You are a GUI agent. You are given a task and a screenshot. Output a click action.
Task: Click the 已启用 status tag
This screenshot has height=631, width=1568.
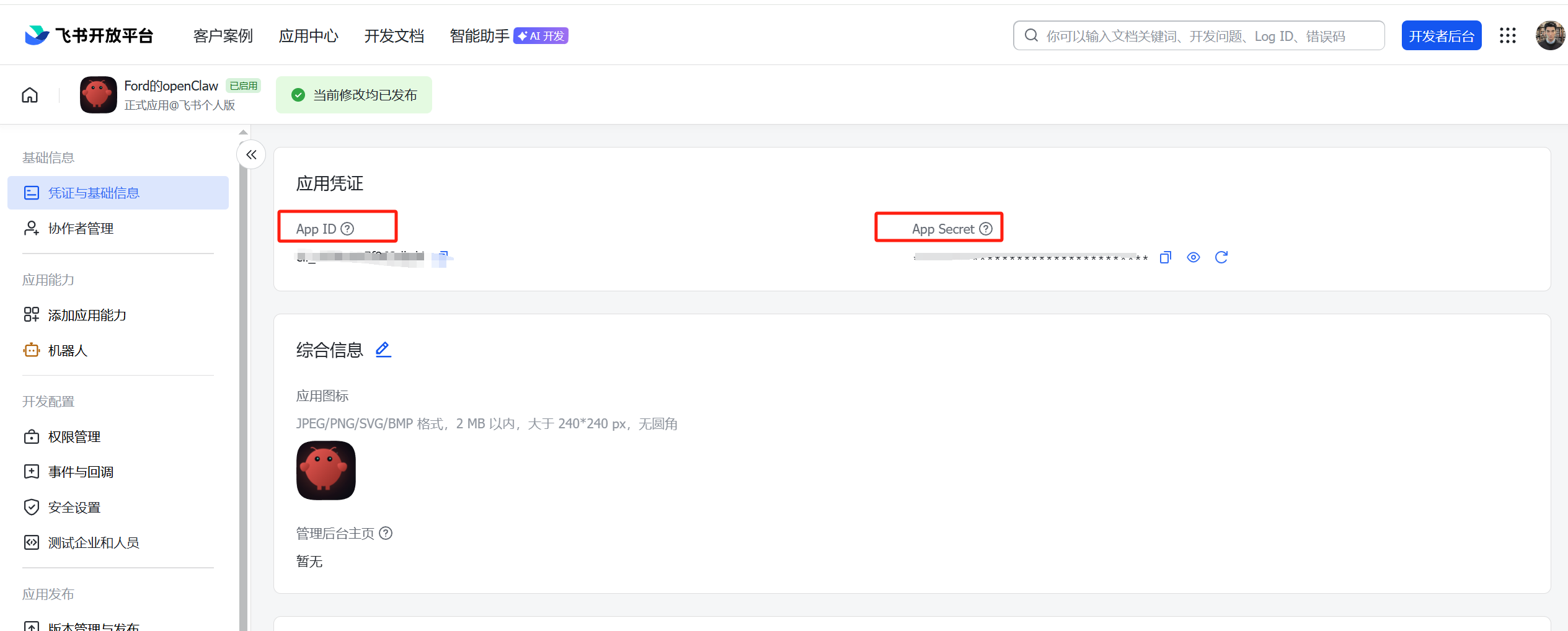tap(243, 86)
